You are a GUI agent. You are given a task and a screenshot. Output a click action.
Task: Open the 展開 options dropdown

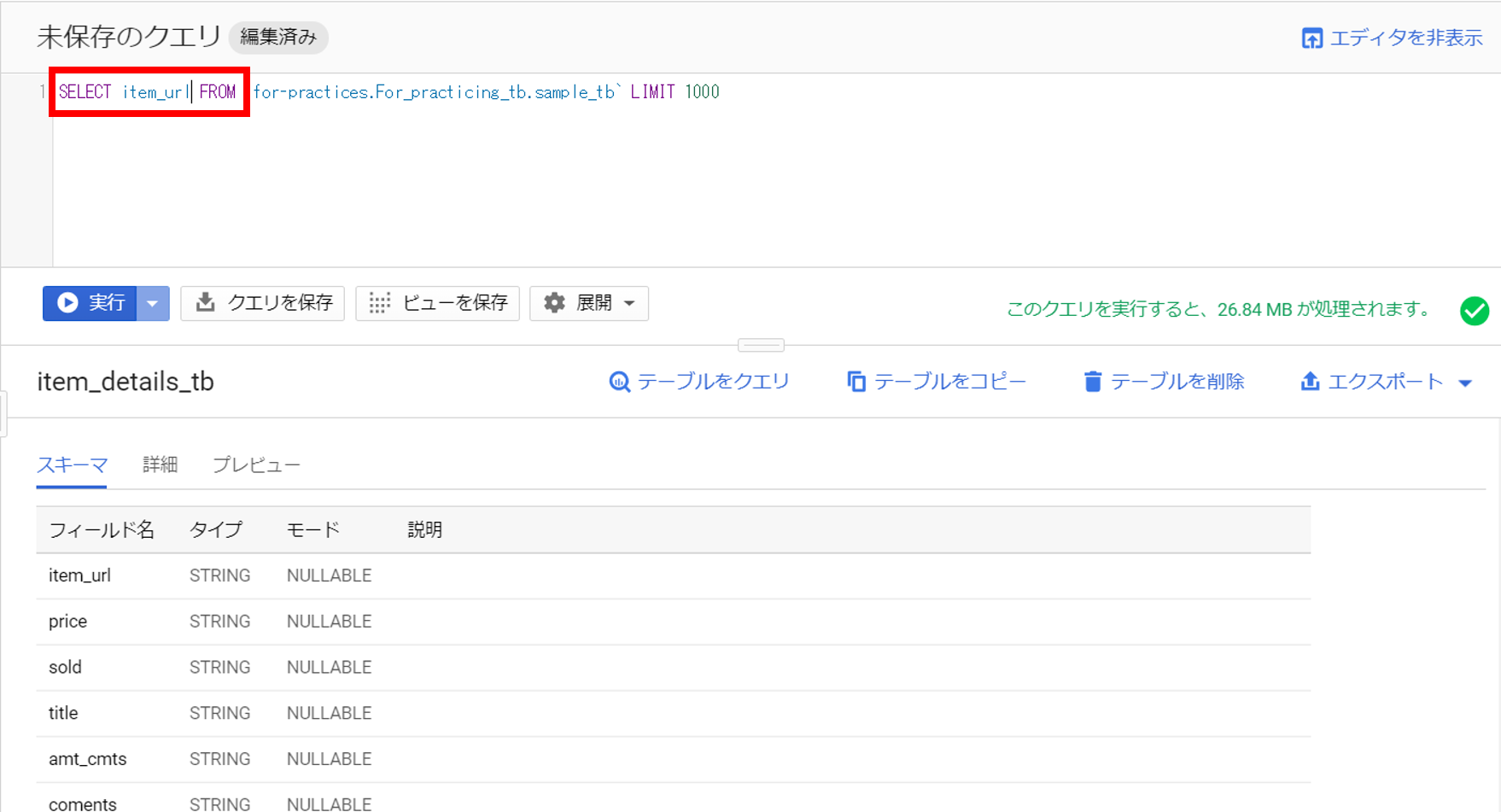(x=630, y=303)
